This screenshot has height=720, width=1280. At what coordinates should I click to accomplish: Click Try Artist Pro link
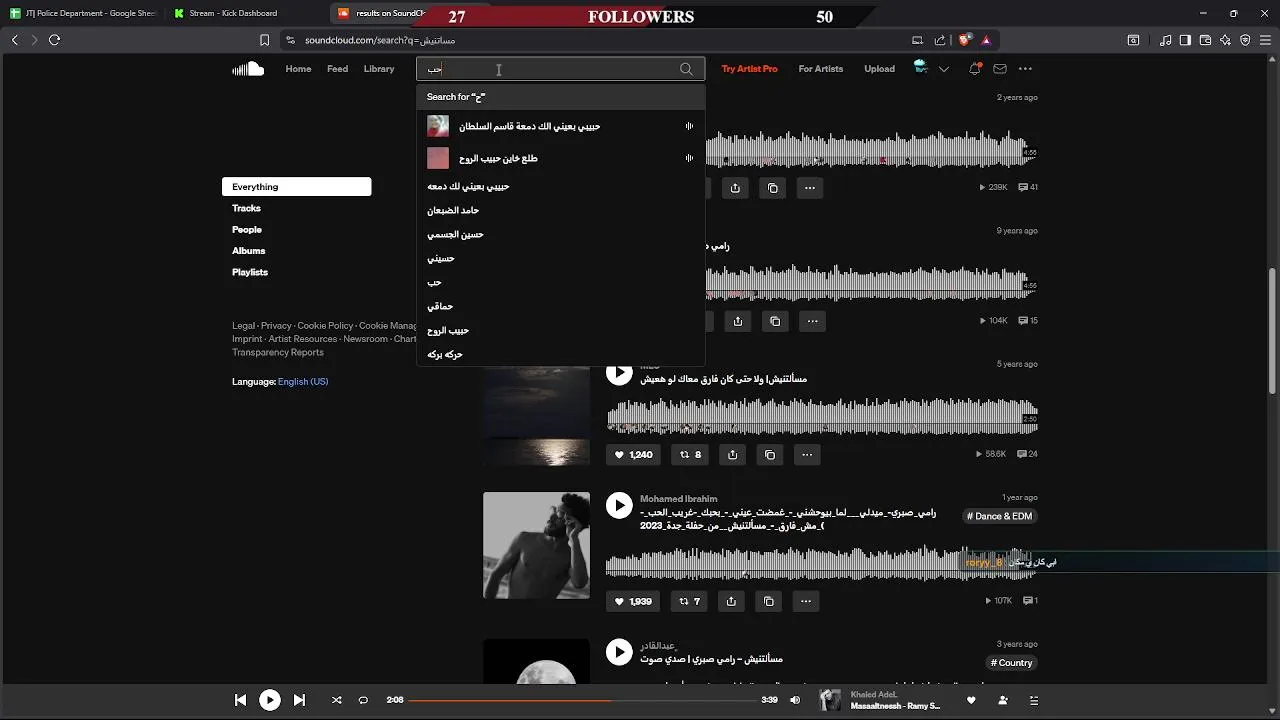[x=749, y=69]
